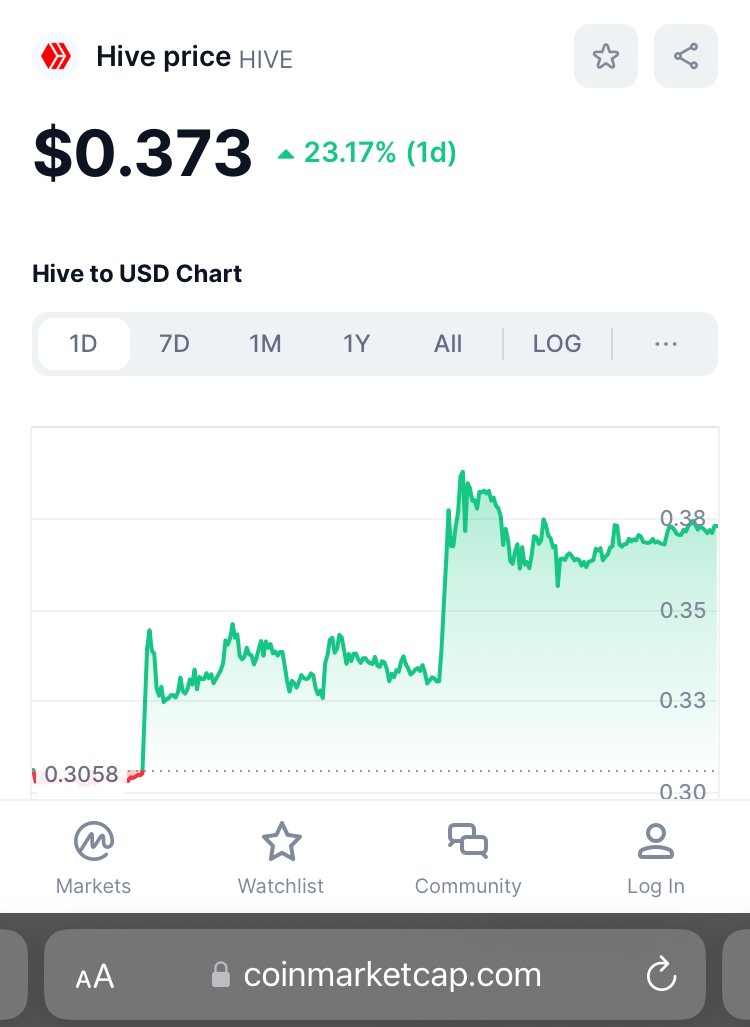Screen dimensions: 750x1027
Task: Open the share icon button
Action: point(686,56)
